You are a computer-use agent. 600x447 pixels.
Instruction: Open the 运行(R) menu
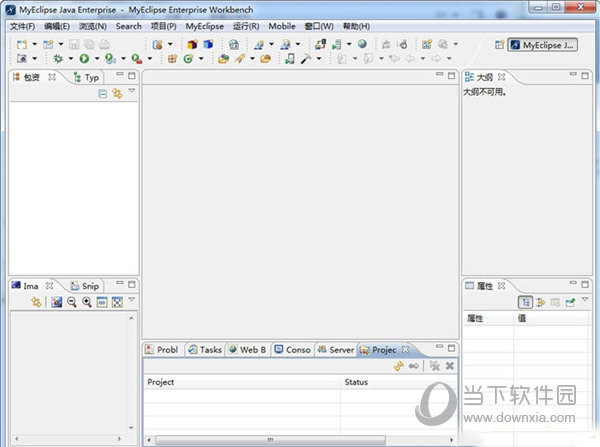pos(246,26)
